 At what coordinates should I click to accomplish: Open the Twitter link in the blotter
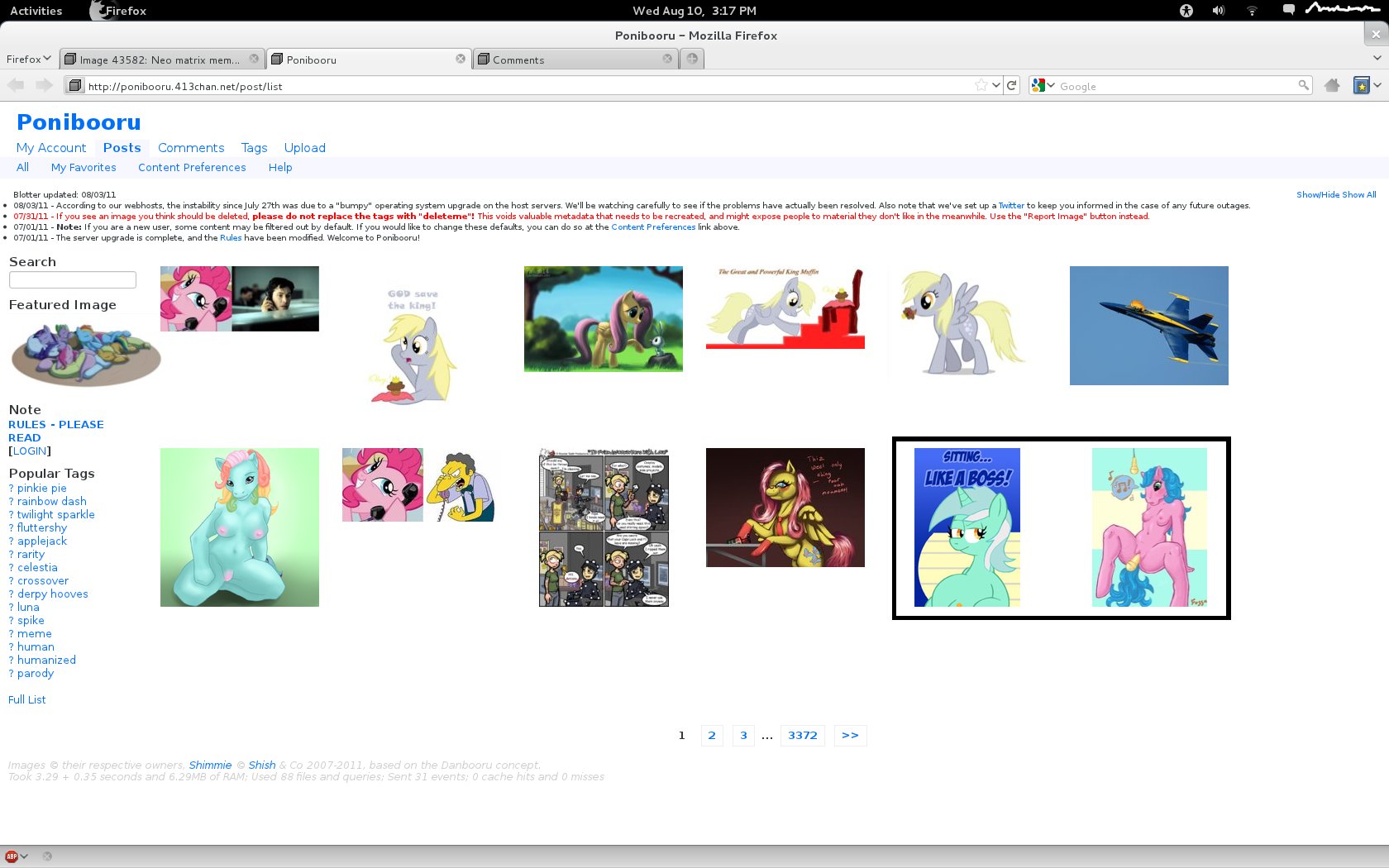[x=1011, y=206]
